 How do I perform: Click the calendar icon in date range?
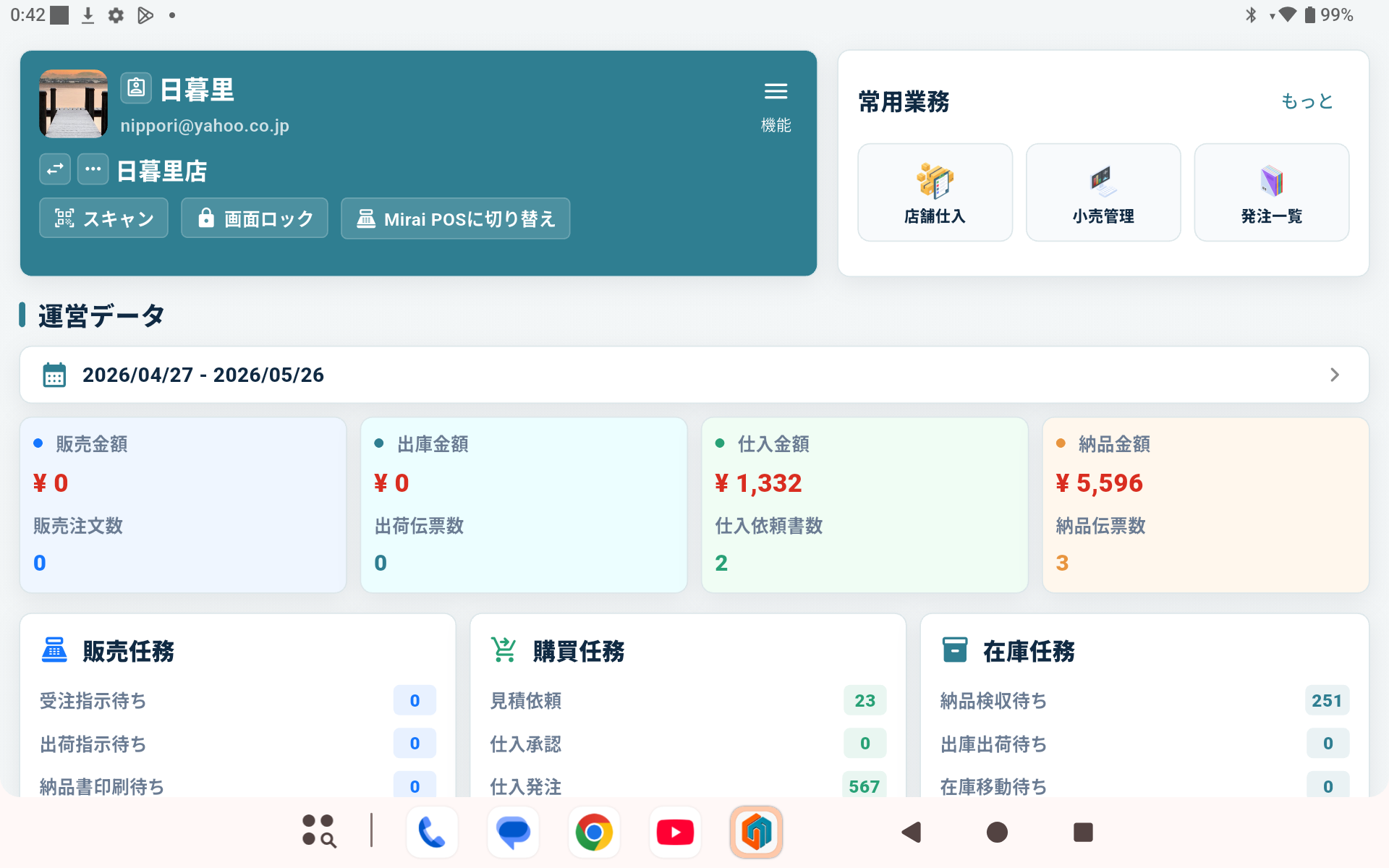54,375
